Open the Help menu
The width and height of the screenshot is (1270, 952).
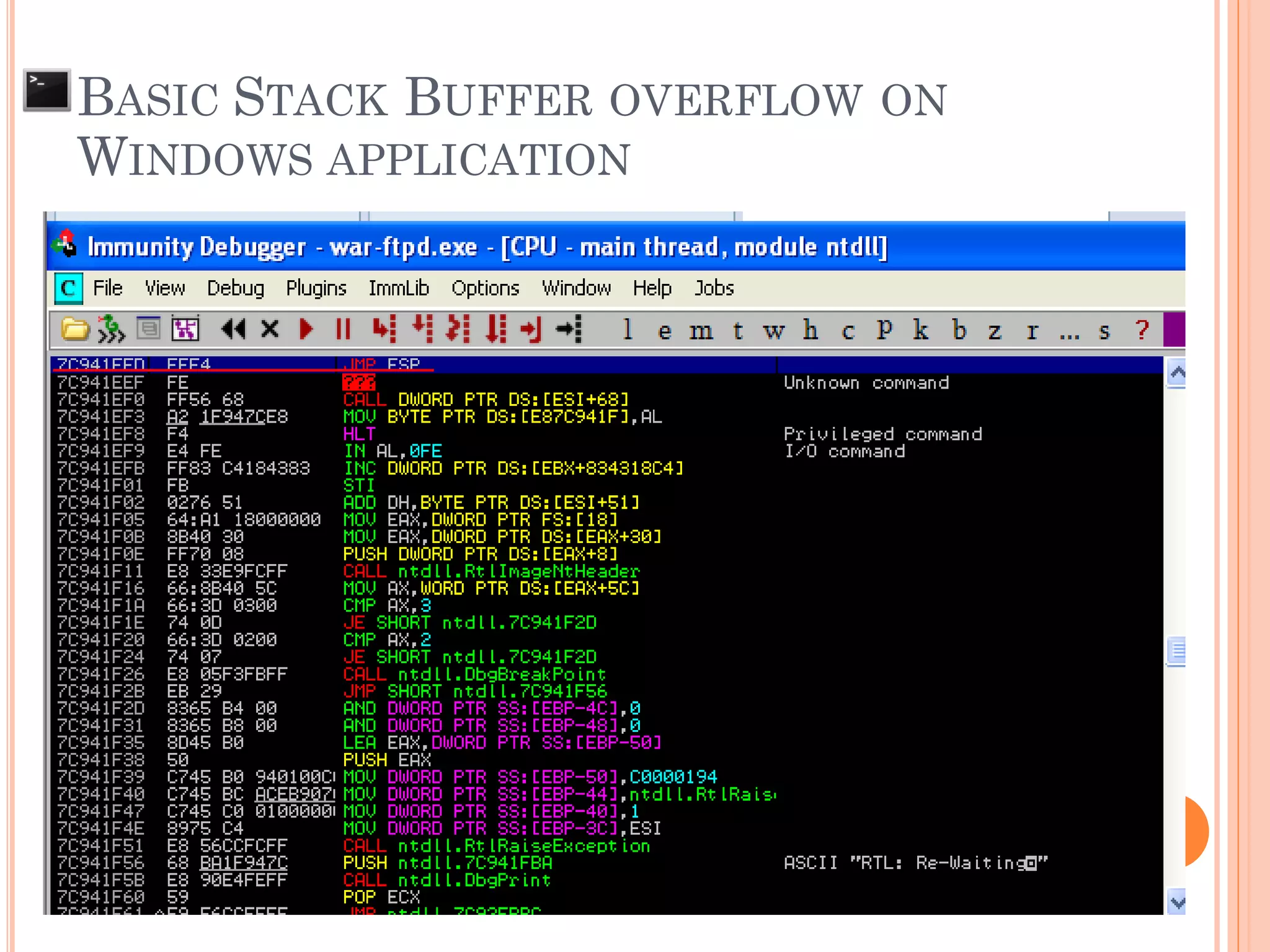652,289
